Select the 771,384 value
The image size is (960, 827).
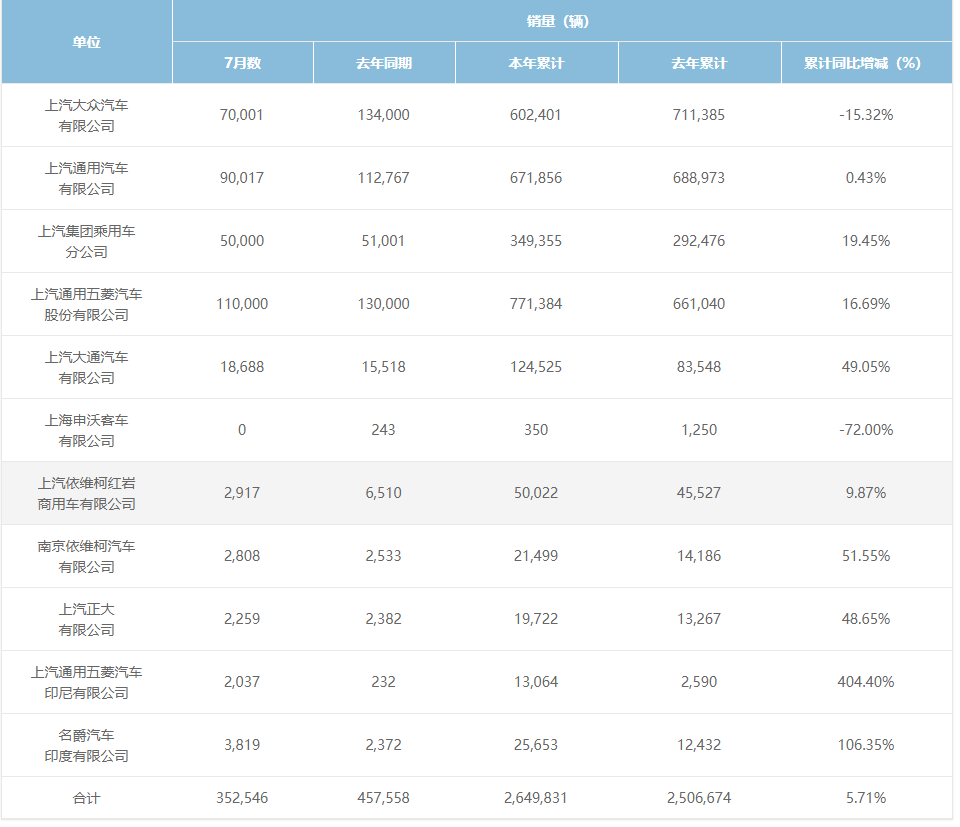click(x=536, y=304)
